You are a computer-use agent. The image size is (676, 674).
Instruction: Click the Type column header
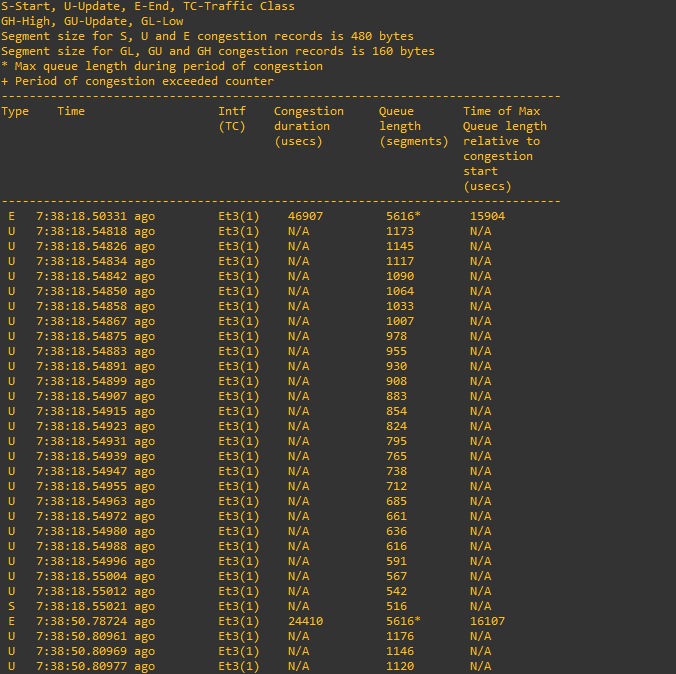tap(15, 111)
